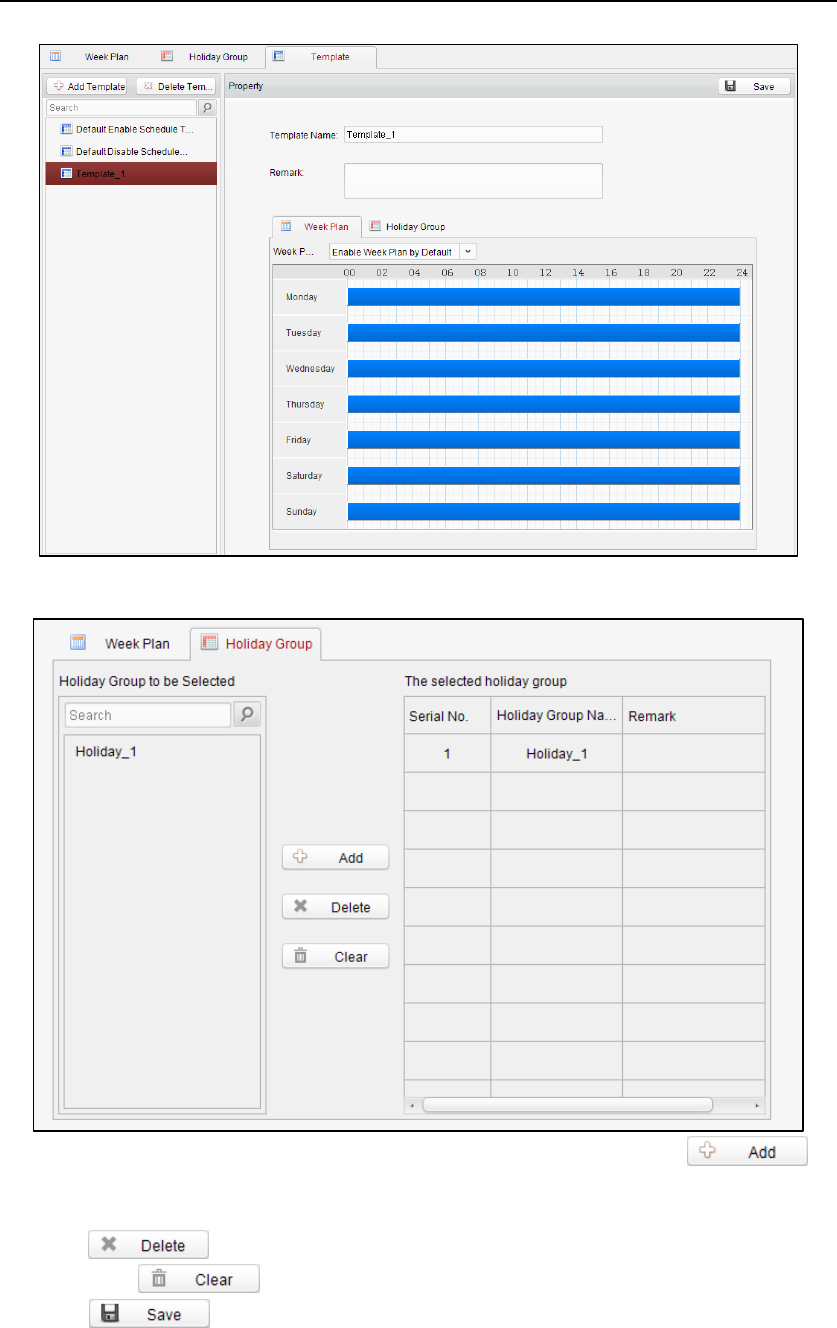The image size is (837, 1328).
Task: Switch to the top Week Plan tab
Action: click(91, 57)
